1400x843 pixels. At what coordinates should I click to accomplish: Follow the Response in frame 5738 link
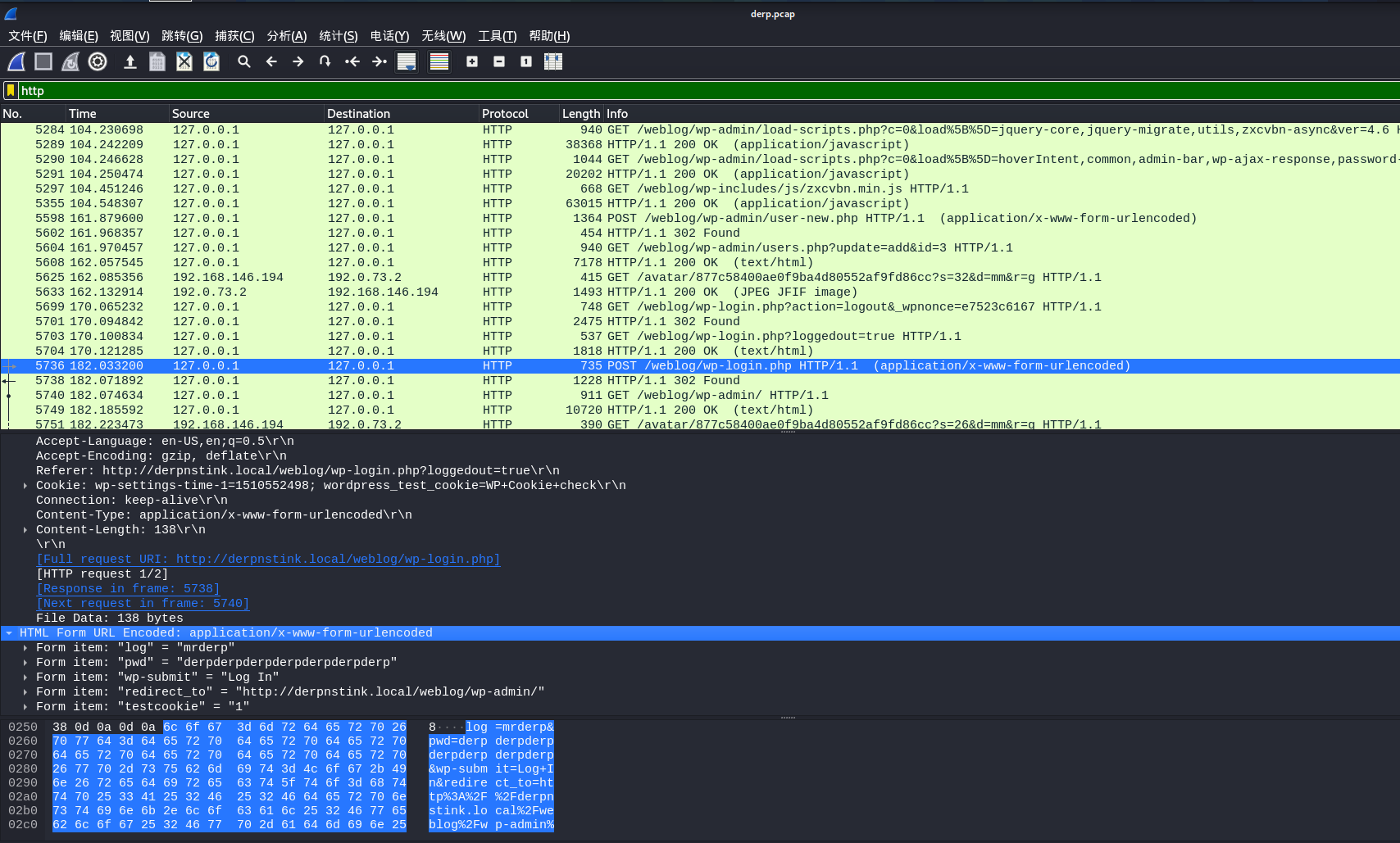(128, 588)
